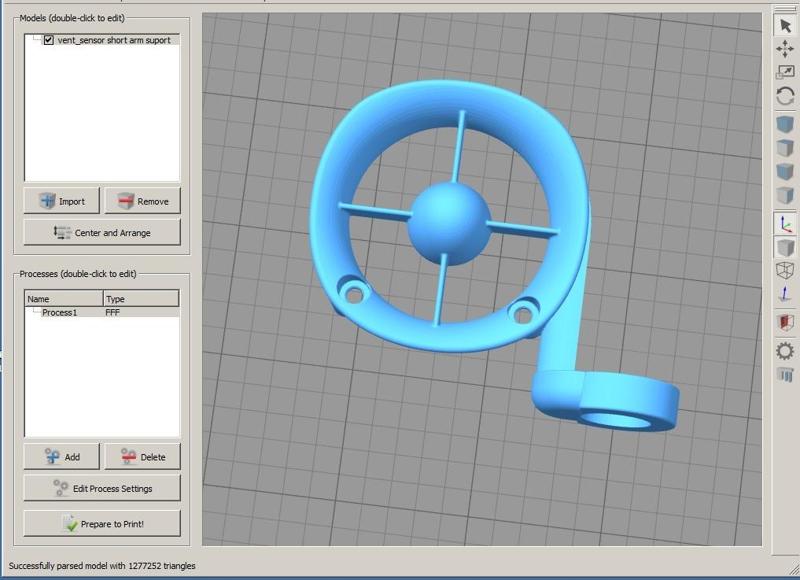Click the 'Successfully parsed model' status message
This screenshot has width=800, height=580.
(102, 566)
